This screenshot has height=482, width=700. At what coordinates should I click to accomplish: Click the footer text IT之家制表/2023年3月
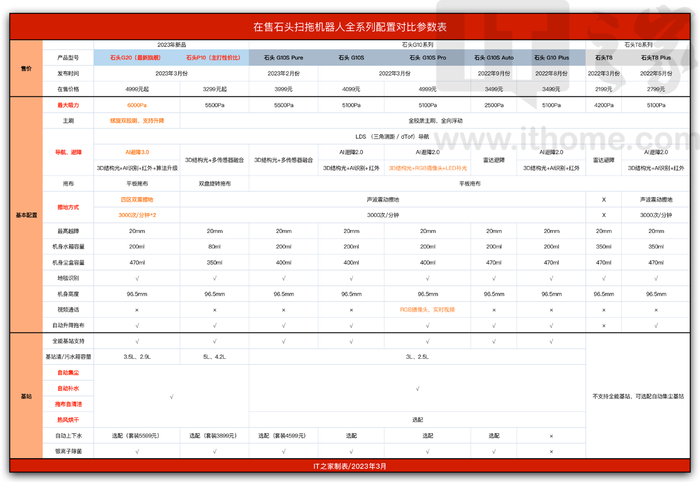[350, 466]
